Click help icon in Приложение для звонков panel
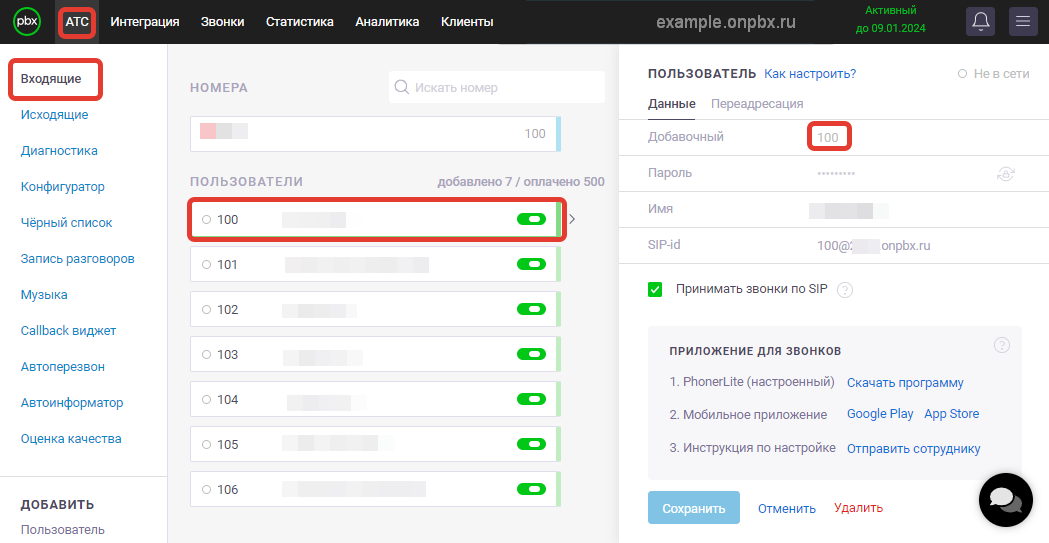This screenshot has width=1049, height=543. 1002,345
